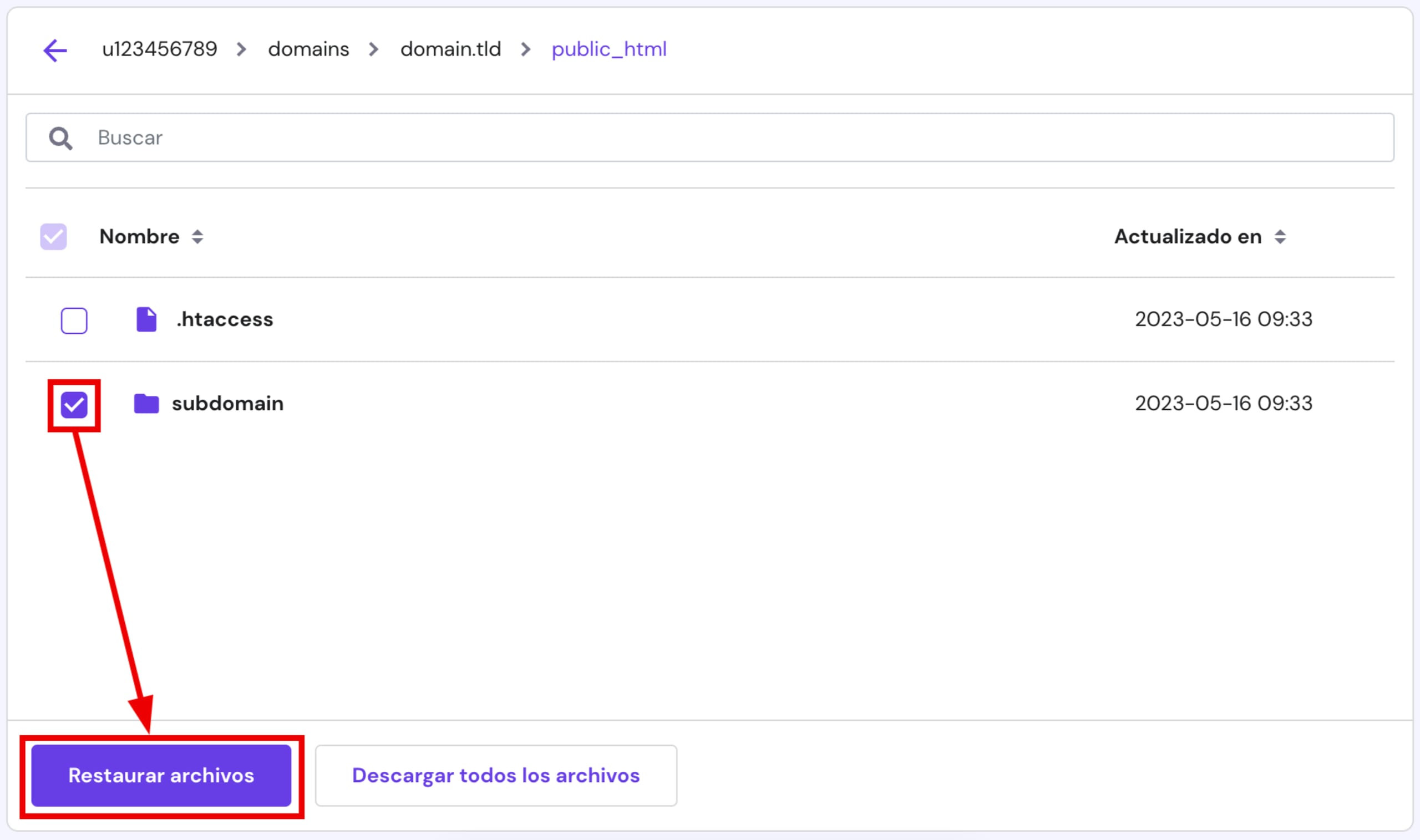Click the search magnifier icon
The width and height of the screenshot is (1420, 840).
(x=60, y=138)
